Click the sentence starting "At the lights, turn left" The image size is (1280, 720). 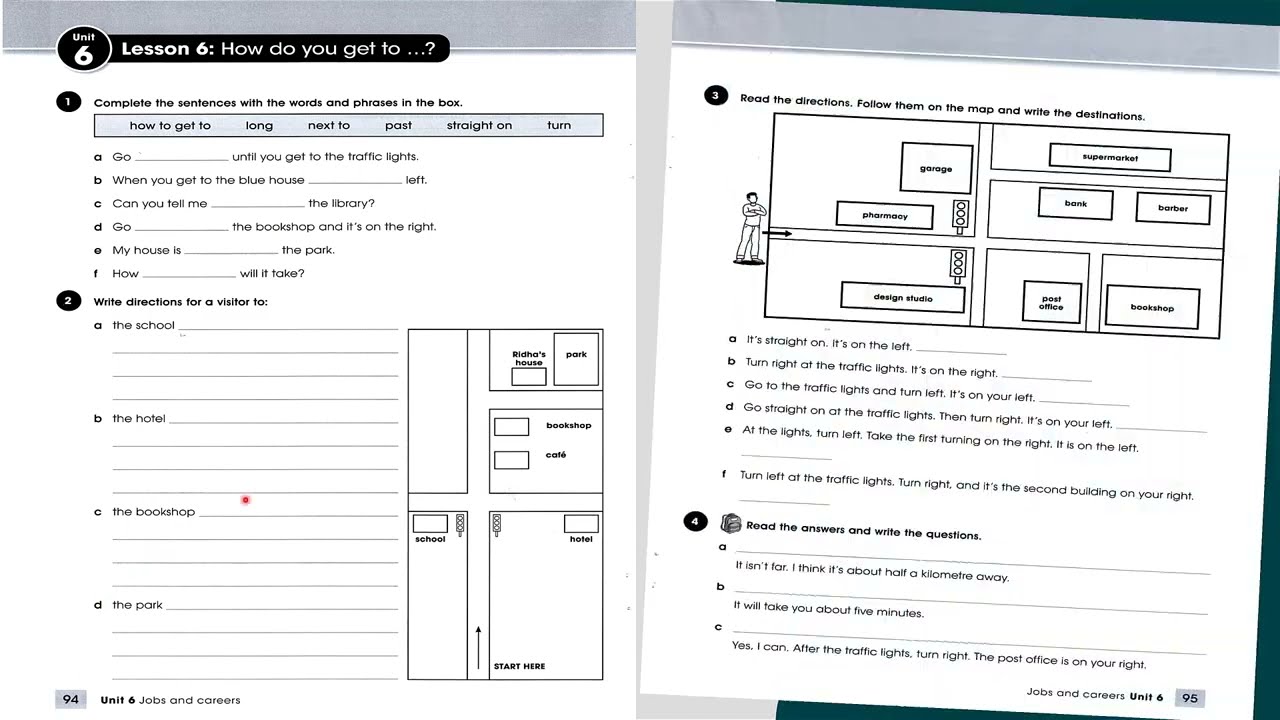click(940, 439)
